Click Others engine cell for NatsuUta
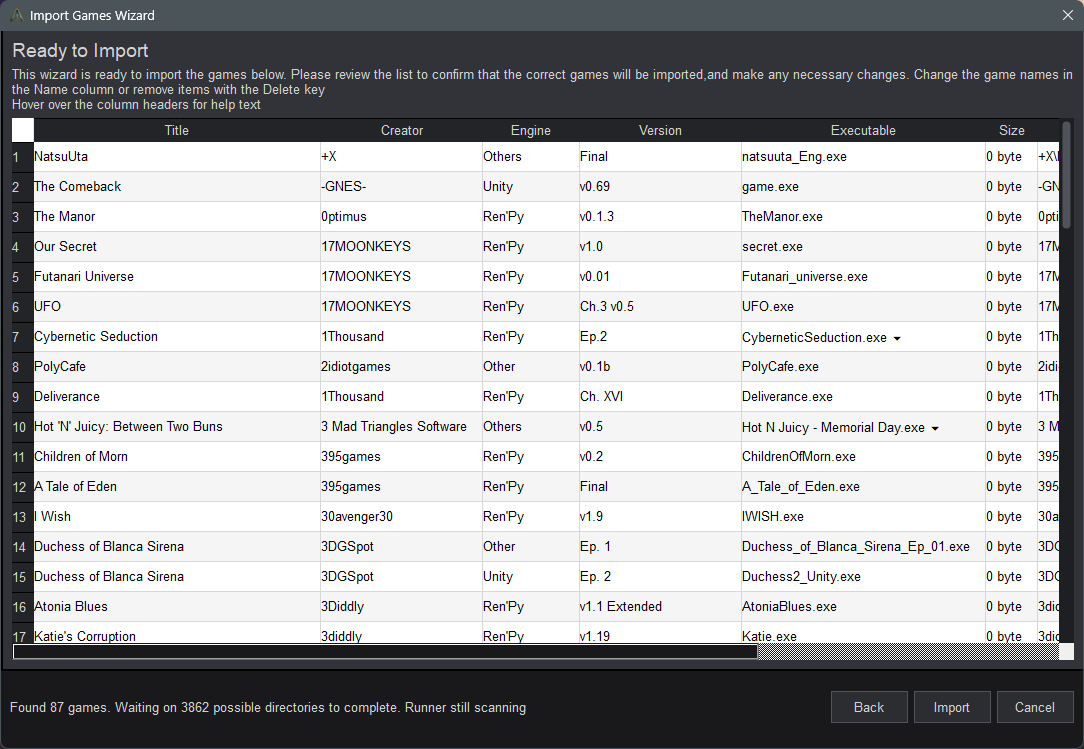Viewport: 1084px width, 749px height. [x=531, y=157]
